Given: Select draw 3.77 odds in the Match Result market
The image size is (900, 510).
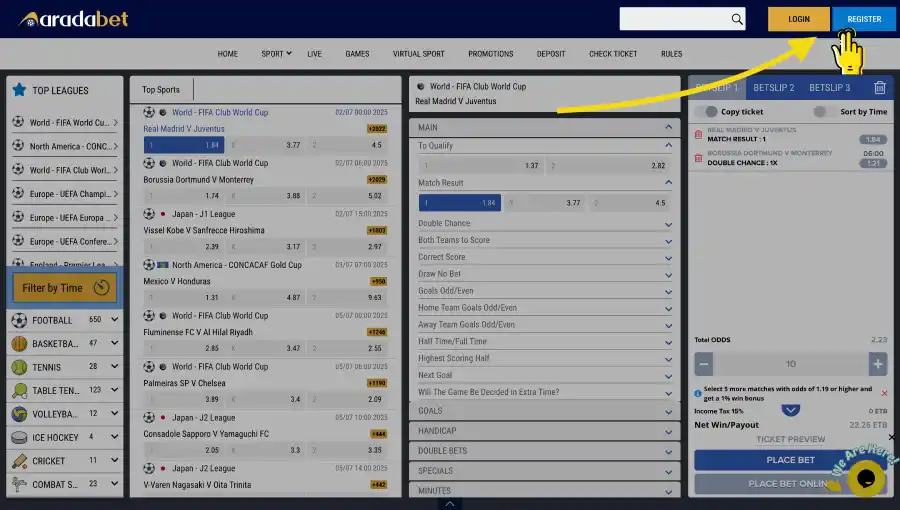Looking at the screenshot, I should [545, 203].
